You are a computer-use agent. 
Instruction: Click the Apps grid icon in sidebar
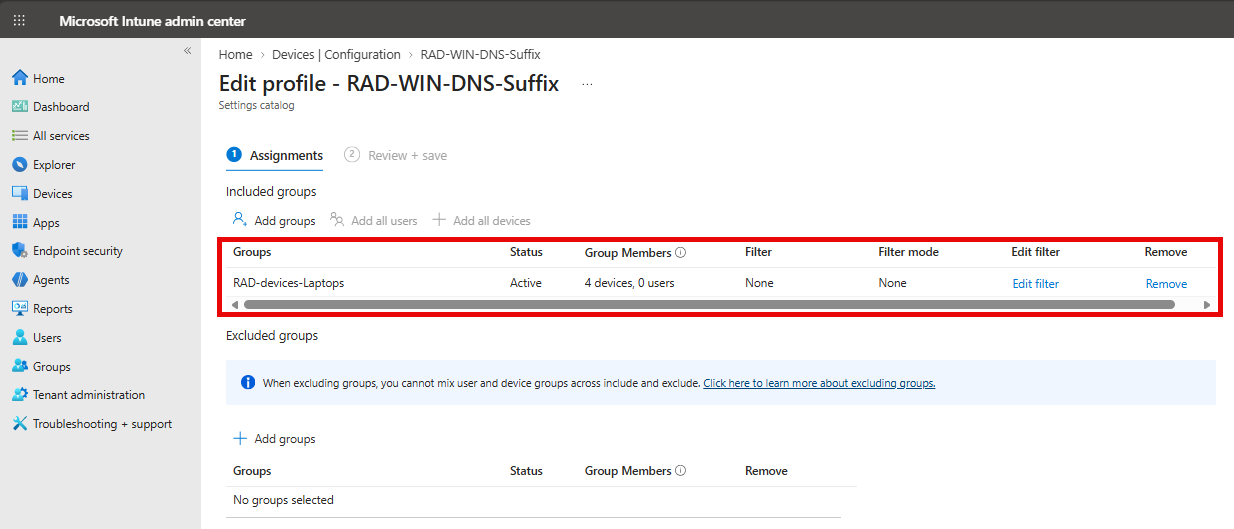pyautogui.click(x=19, y=223)
